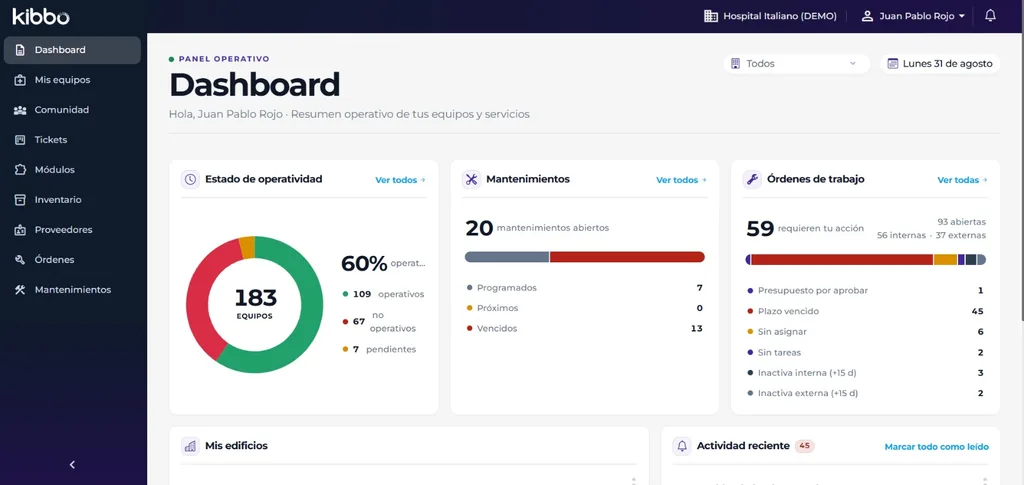The height and width of the screenshot is (485, 1024).
Task: Click the Vencidos row
Action: click(x=584, y=328)
